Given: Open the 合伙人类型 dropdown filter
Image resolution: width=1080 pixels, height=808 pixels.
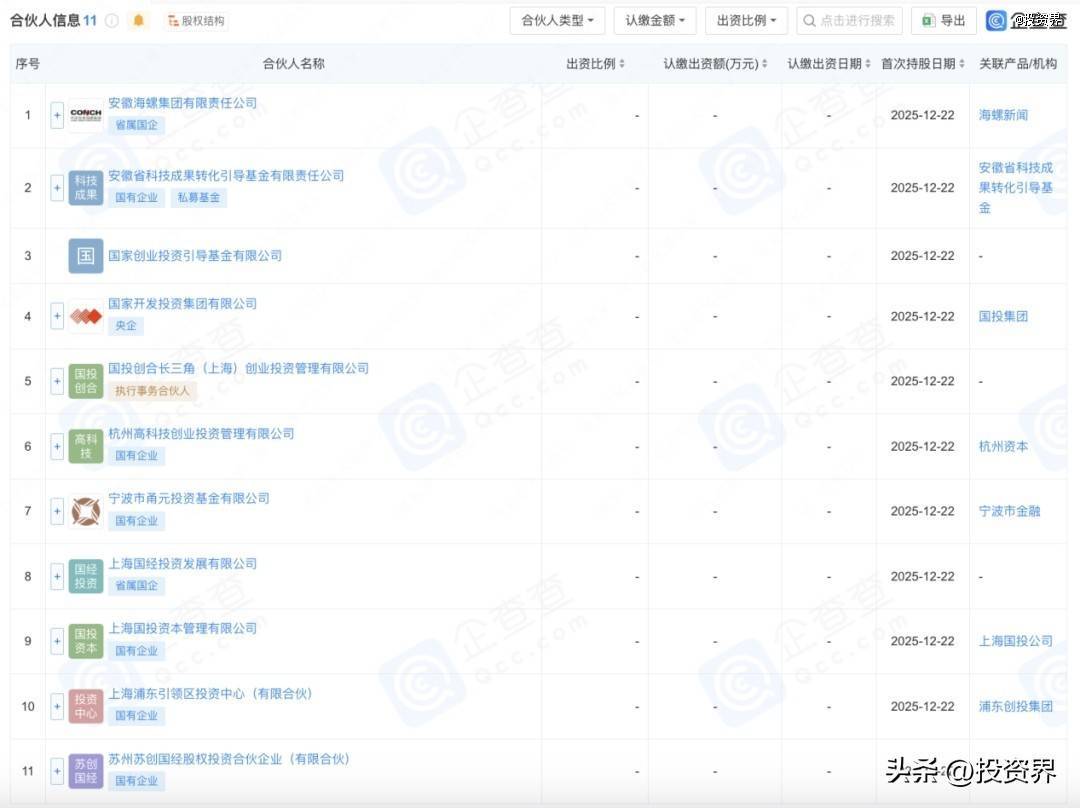Looking at the screenshot, I should 557,21.
